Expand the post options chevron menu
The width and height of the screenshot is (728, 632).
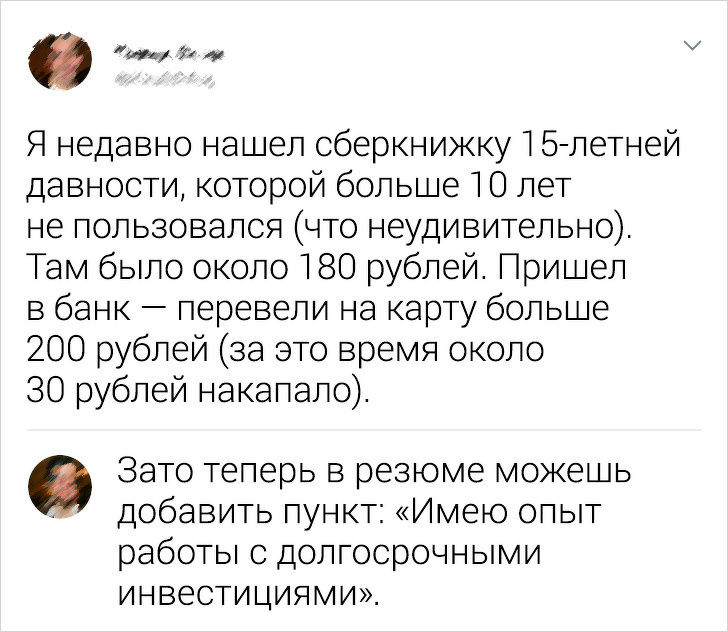point(691,47)
